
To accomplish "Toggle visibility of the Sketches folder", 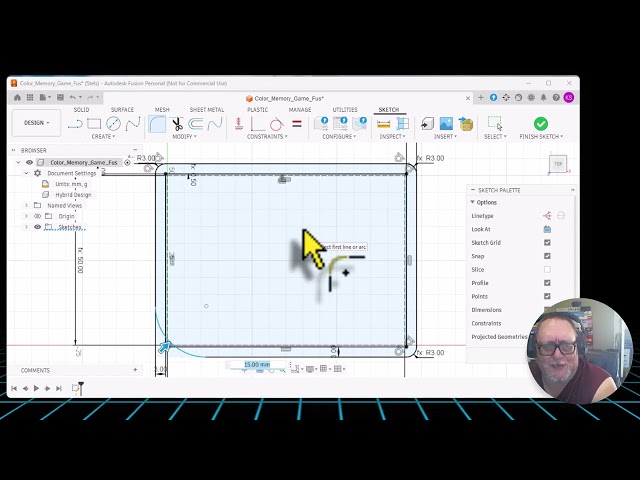I will pos(37,227).
